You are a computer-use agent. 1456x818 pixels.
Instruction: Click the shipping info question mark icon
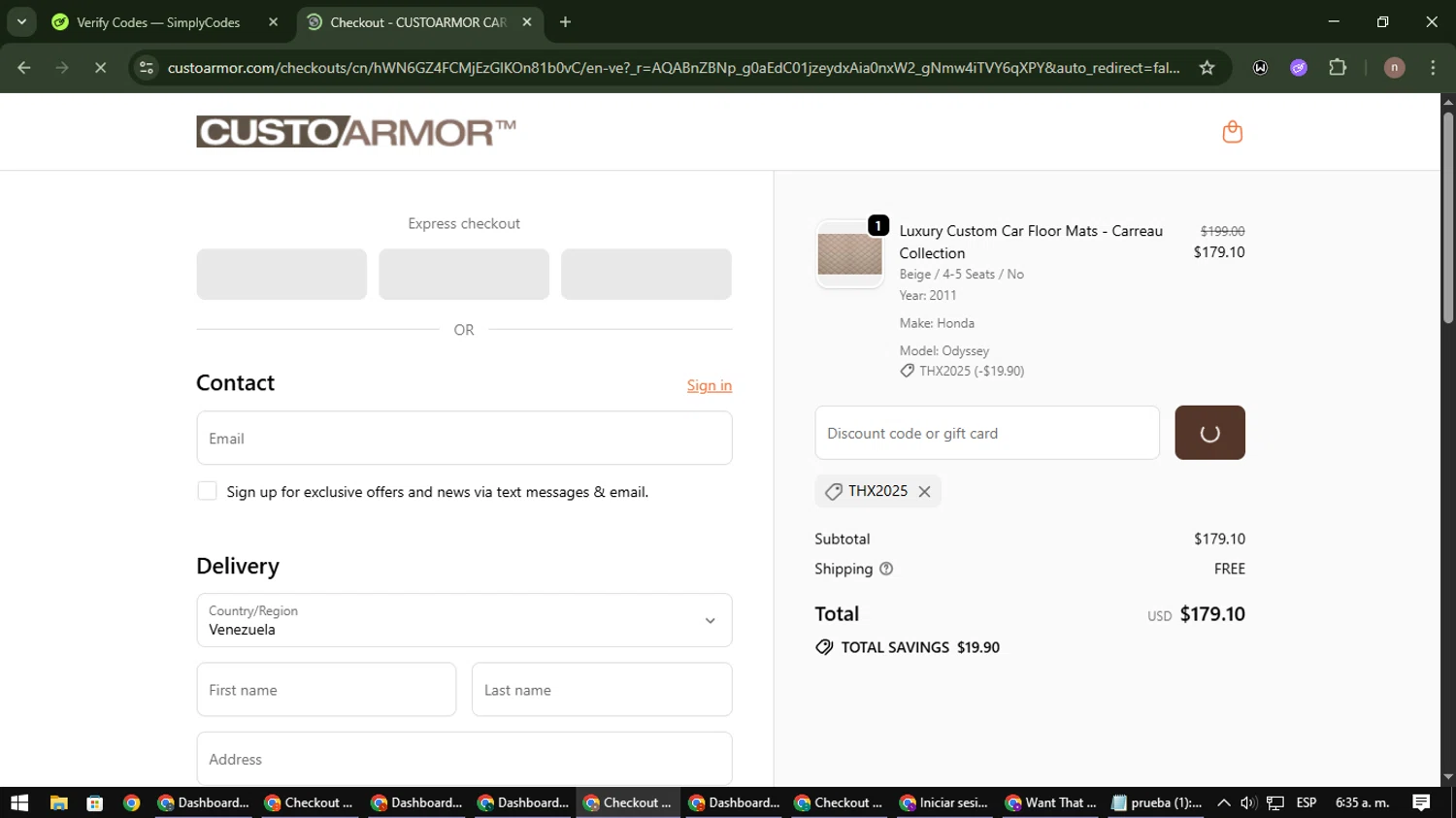[x=886, y=569]
